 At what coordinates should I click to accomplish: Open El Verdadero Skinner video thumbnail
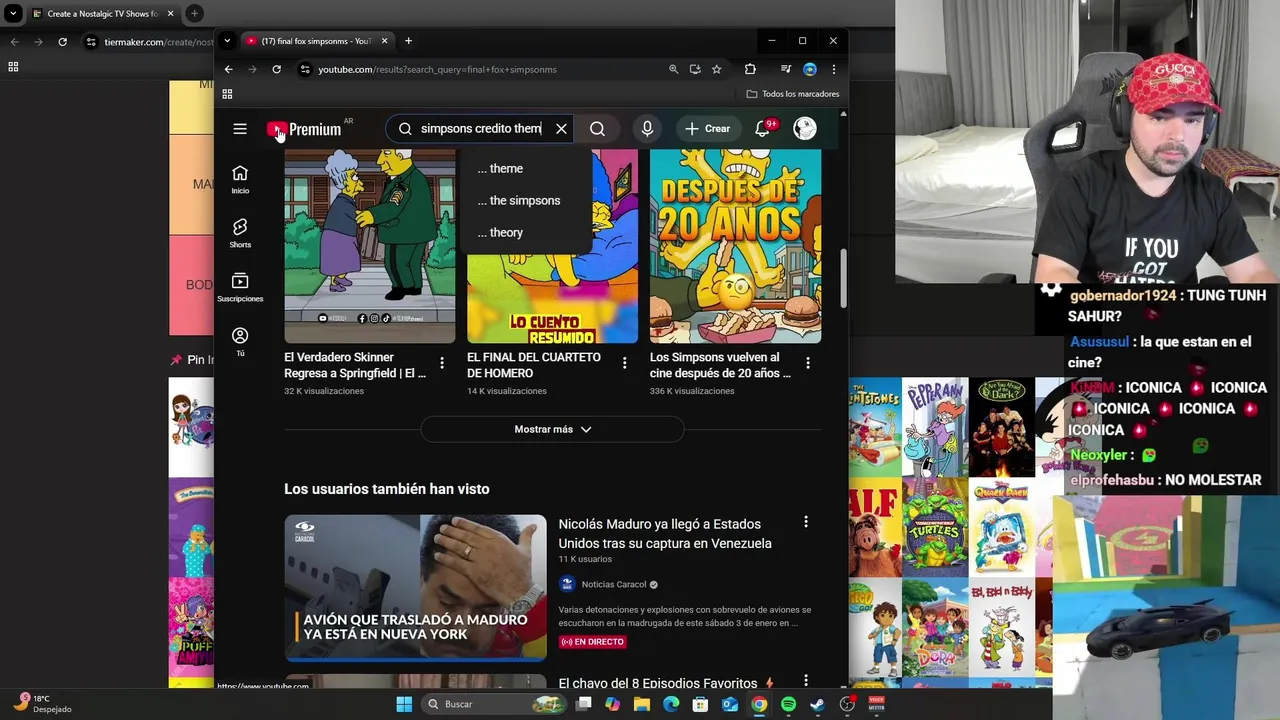pyautogui.click(x=370, y=246)
